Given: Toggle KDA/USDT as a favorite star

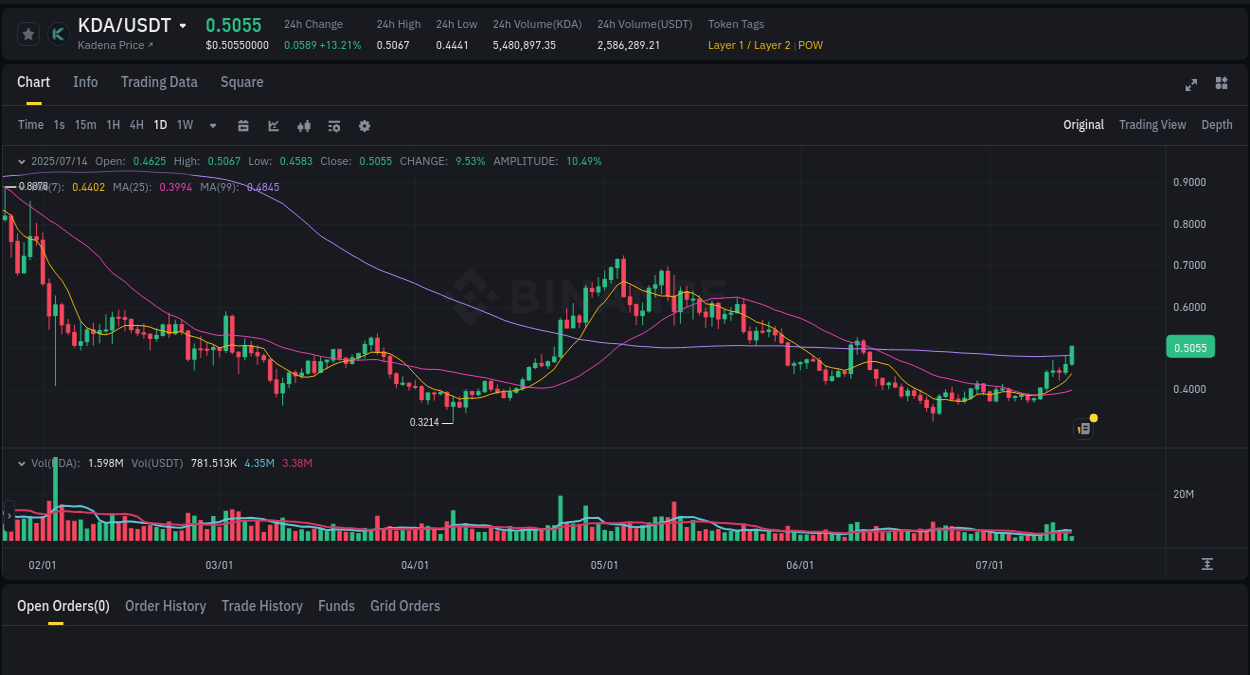Looking at the screenshot, I should pos(28,33).
